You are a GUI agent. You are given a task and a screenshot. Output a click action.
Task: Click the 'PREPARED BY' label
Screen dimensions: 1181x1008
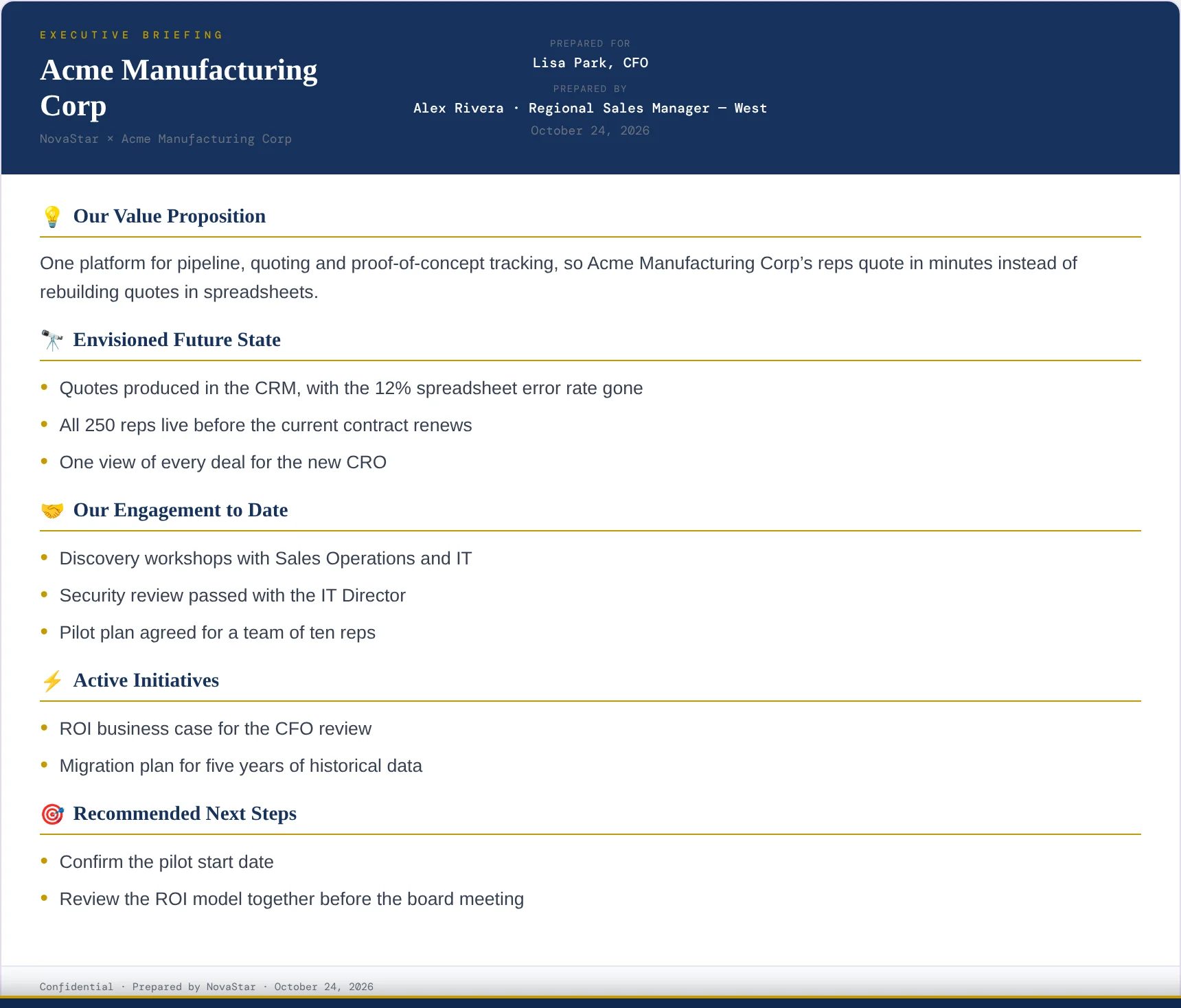(x=590, y=89)
